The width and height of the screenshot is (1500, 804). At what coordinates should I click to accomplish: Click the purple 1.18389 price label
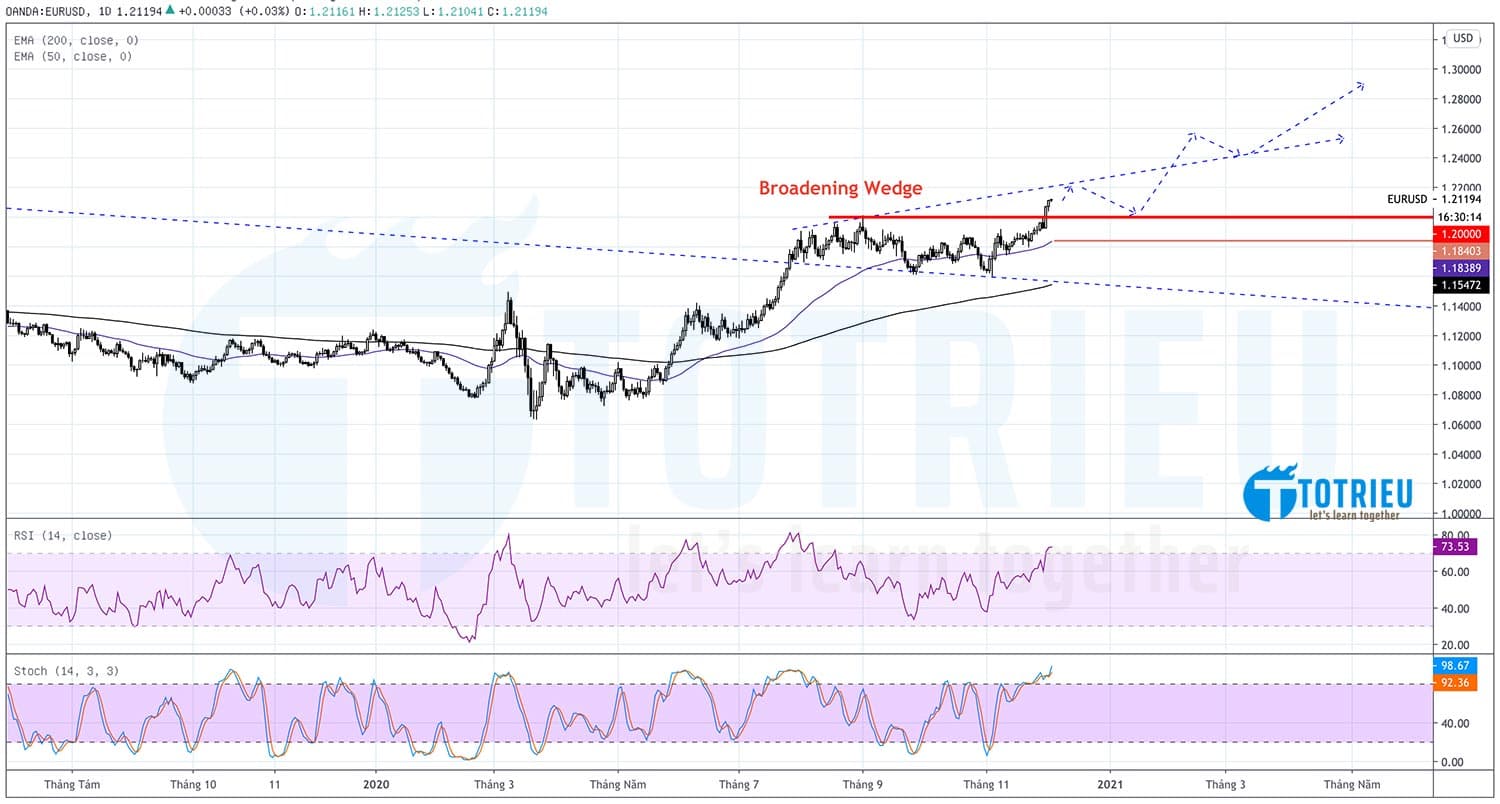click(1460, 267)
